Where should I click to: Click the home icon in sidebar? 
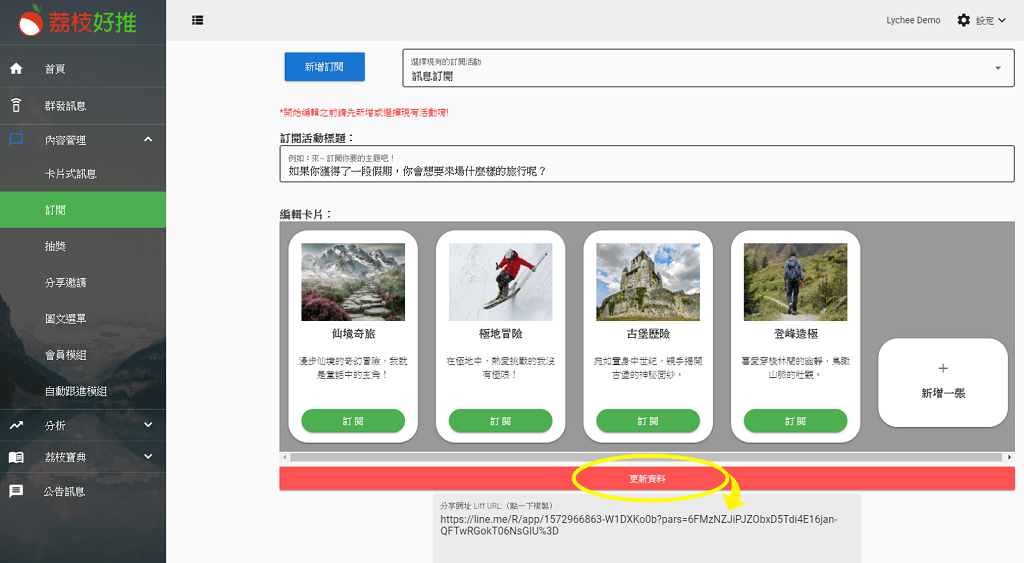16,69
